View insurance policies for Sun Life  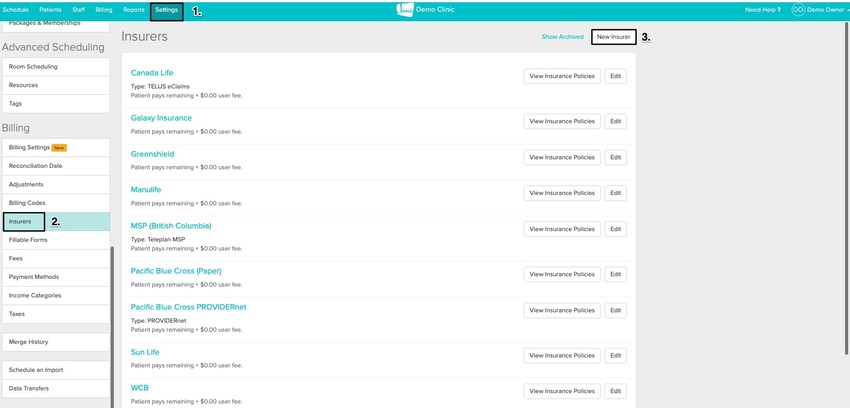(562, 355)
